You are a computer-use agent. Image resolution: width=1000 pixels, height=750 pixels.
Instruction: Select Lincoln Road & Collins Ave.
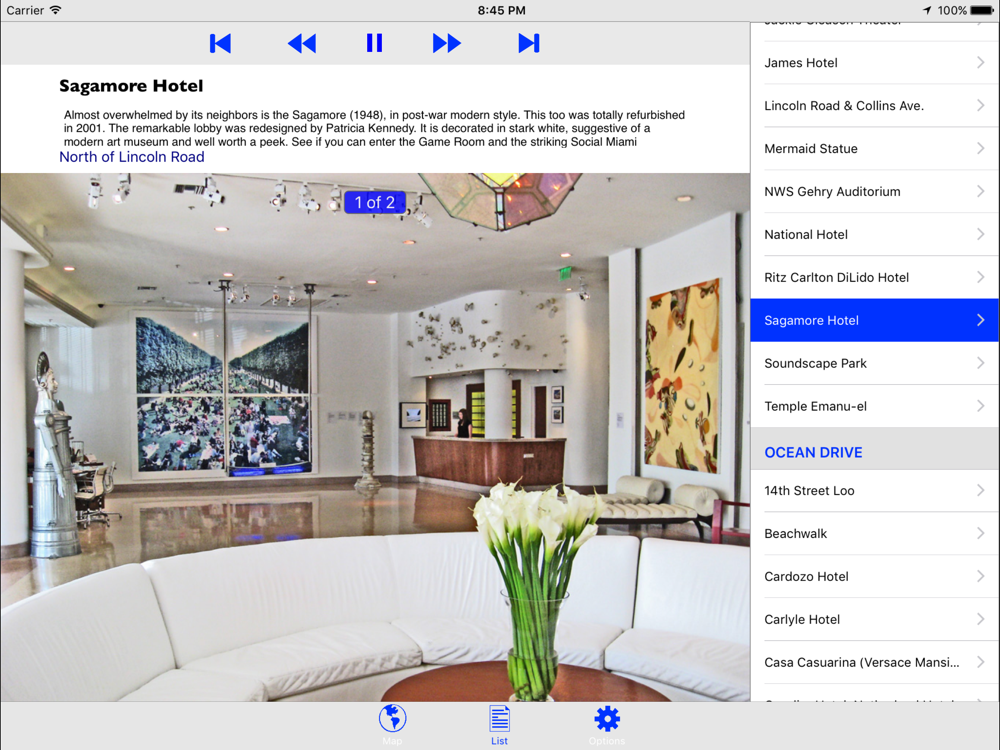[x=874, y=106]
